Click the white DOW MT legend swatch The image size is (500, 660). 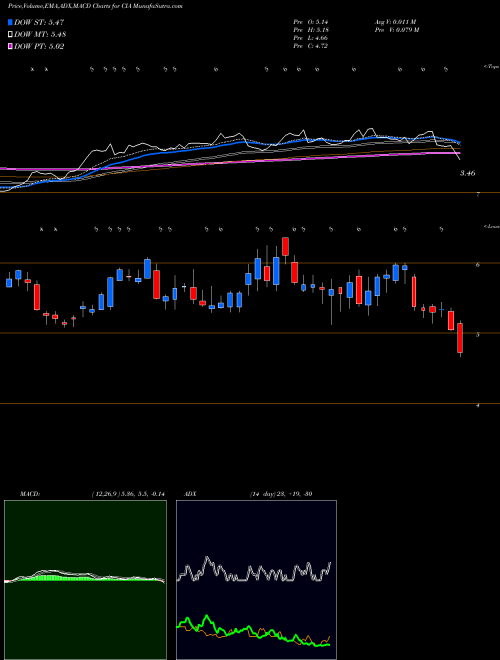click(x=10, y=35)
